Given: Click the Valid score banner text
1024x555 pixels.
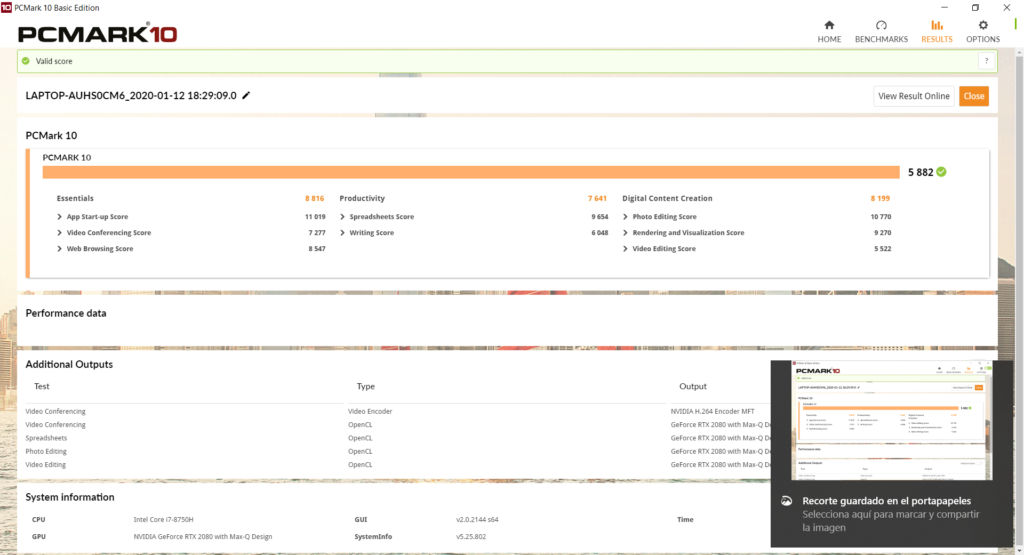Looking at the screenshot, I should pos(54,61).
